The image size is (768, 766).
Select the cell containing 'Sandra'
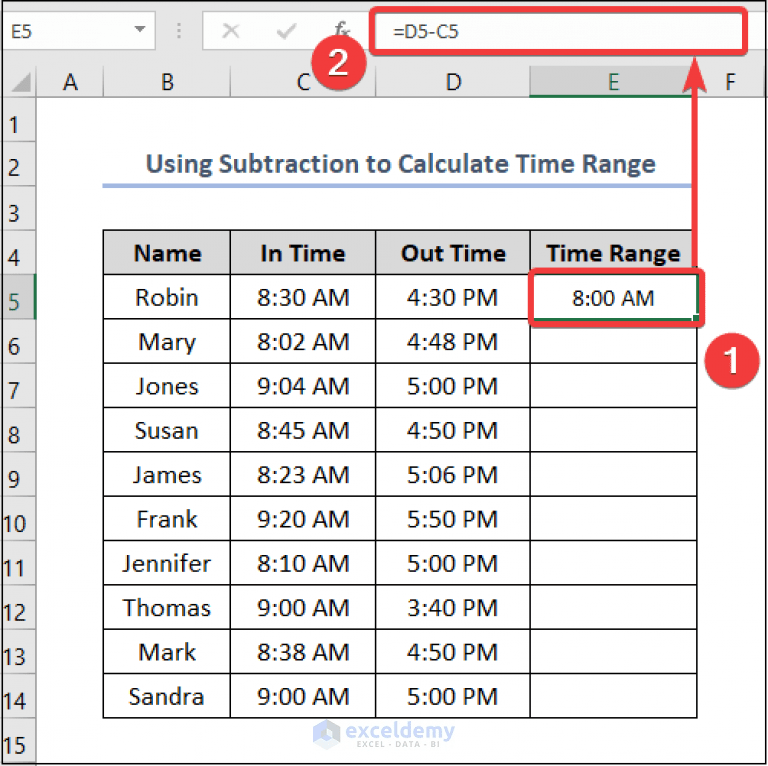[x=167, y=696]
